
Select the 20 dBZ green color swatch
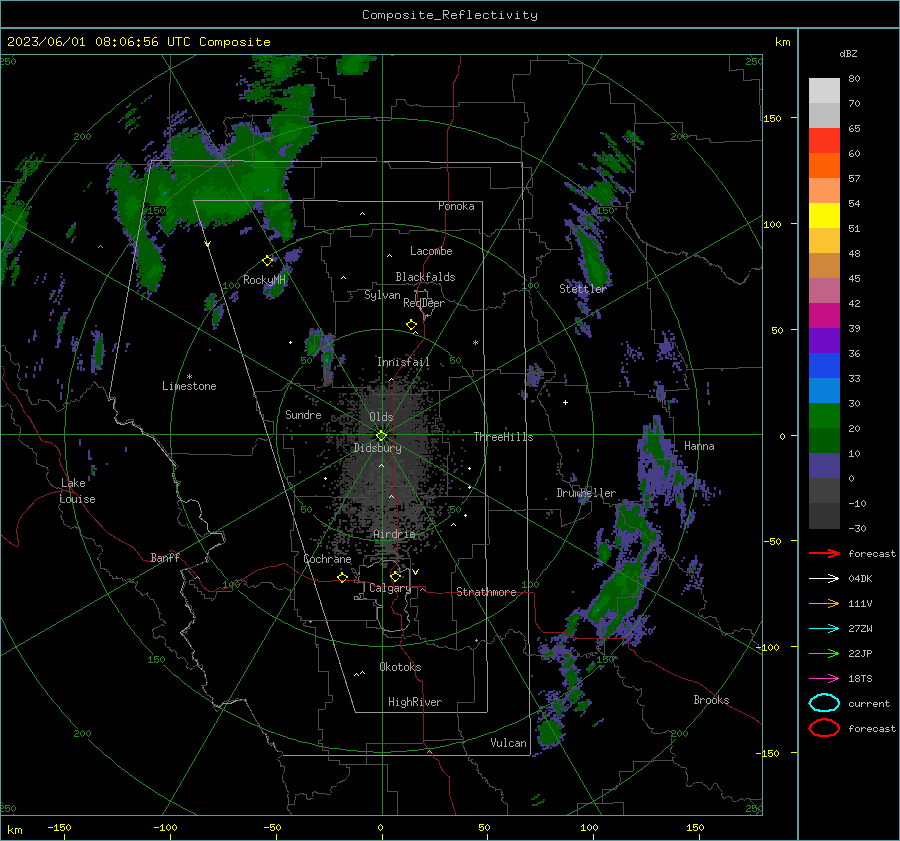pos(824,416)
